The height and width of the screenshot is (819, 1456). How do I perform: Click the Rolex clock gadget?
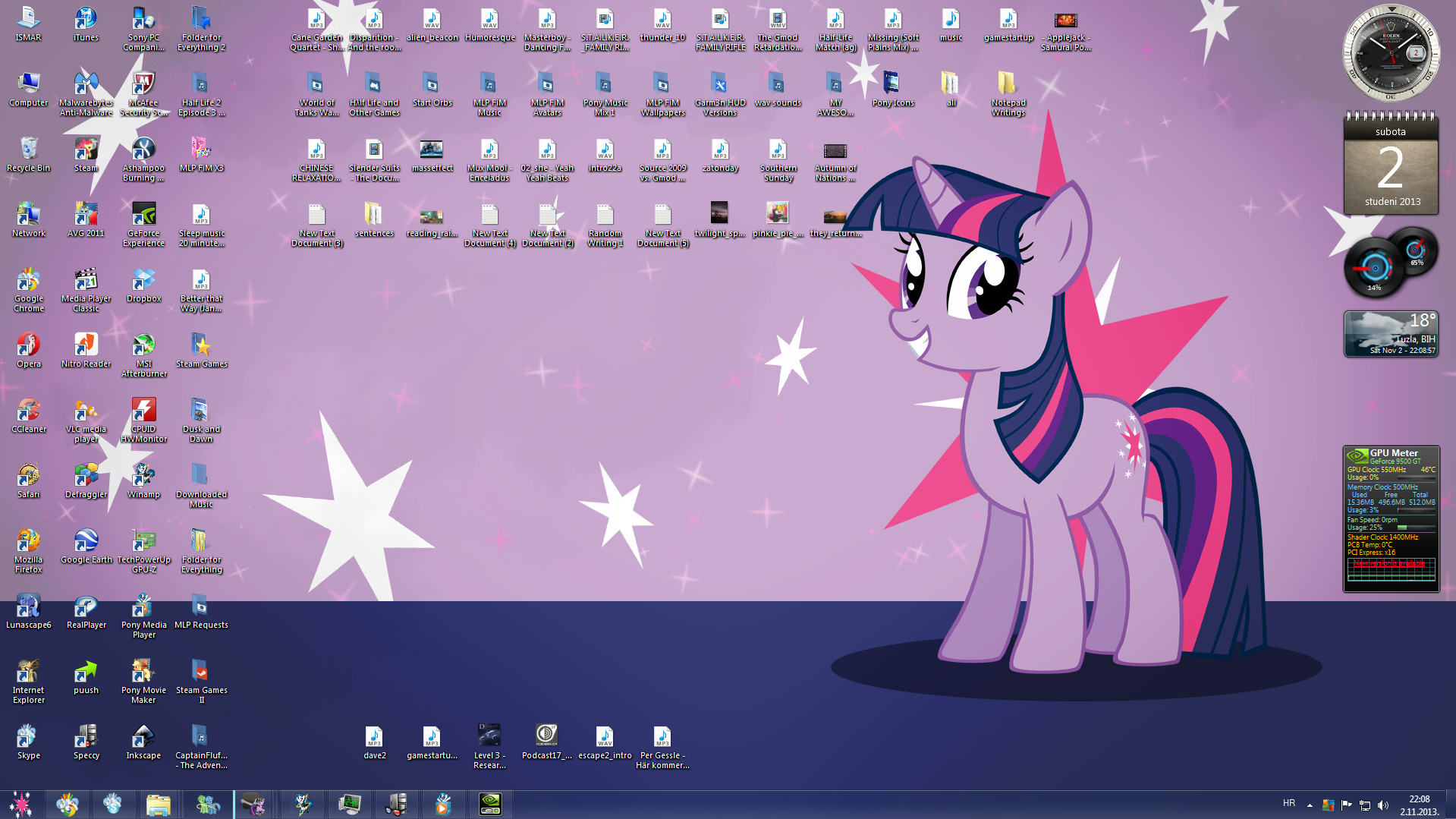1391,53
